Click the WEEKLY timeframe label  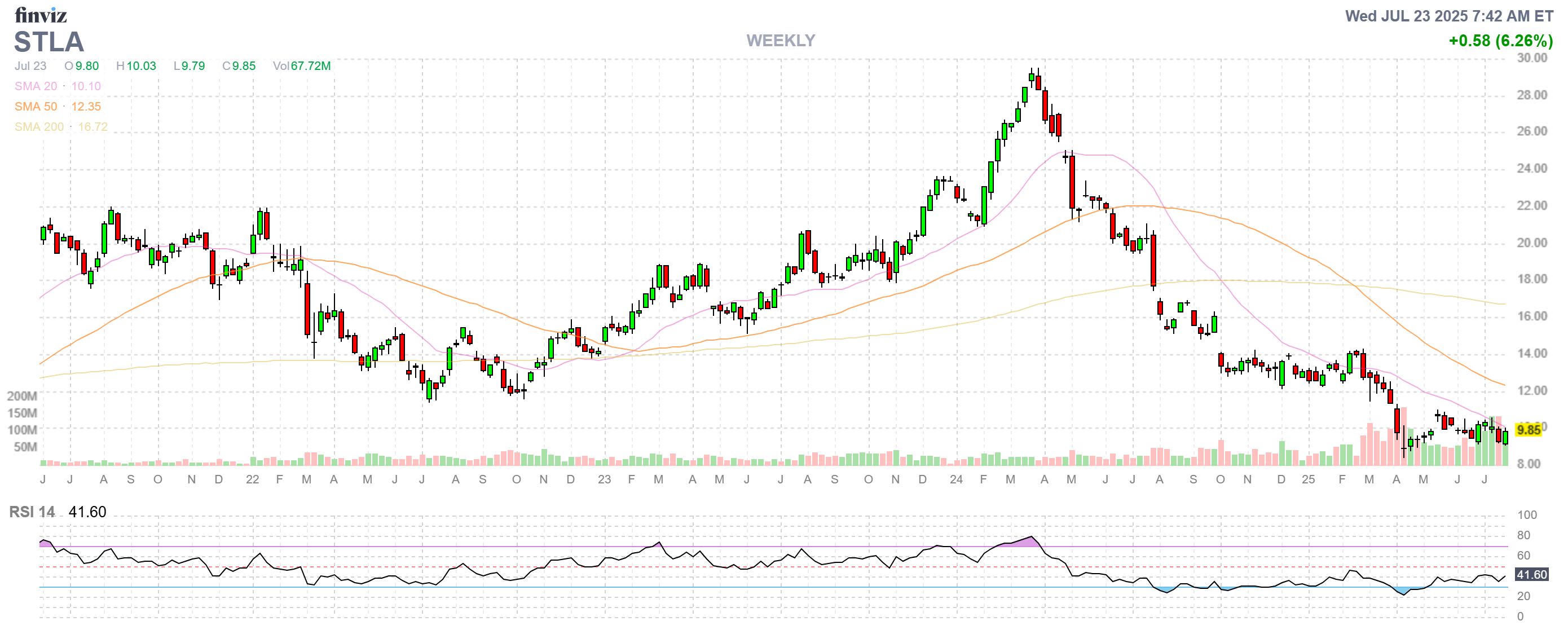pyautogui.click(x=781, y=40)
